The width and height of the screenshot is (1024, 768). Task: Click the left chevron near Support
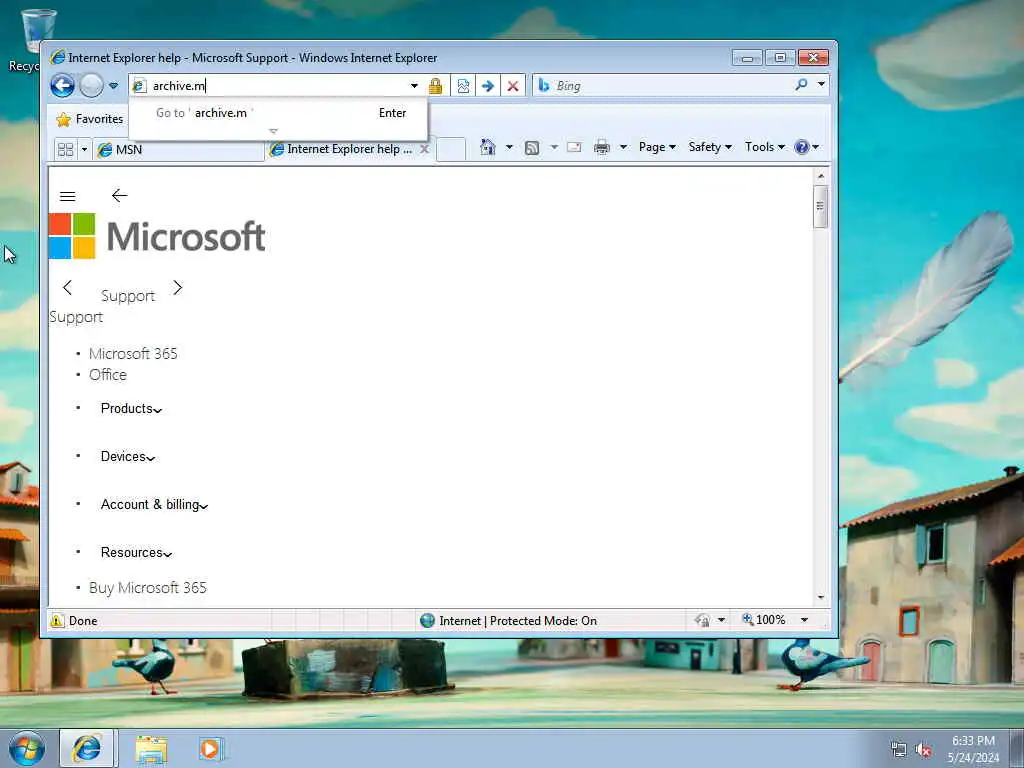[x=67, y=287]
